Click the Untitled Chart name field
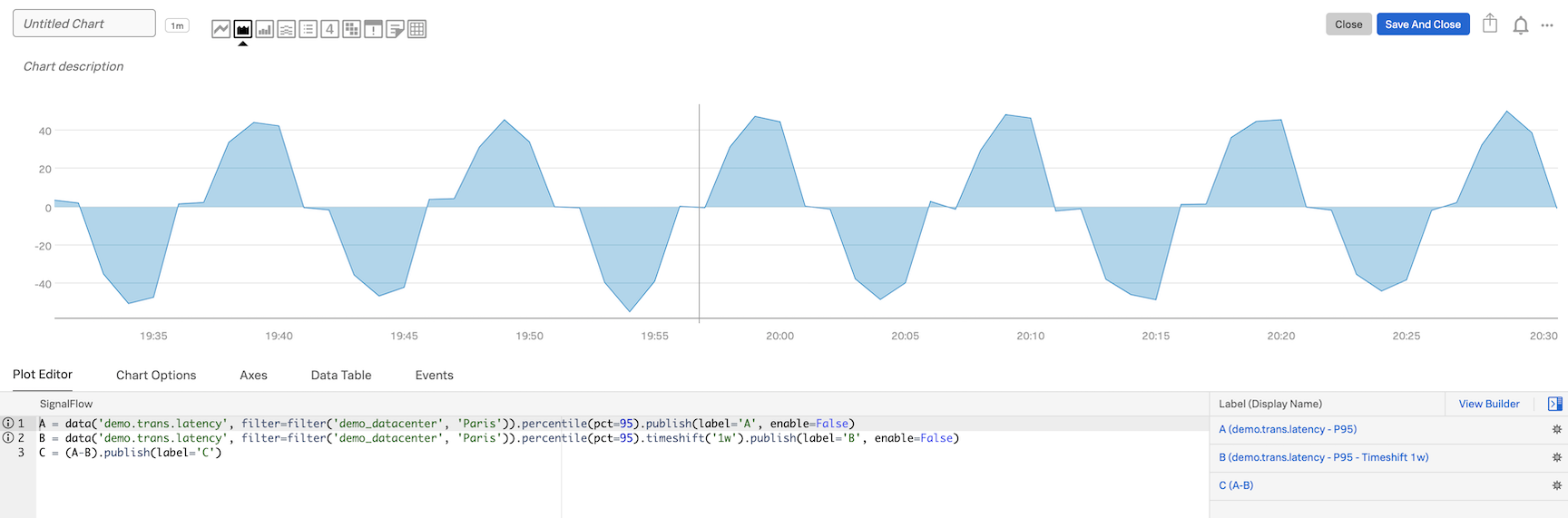Screen dimensions: 1568x518 [x=83, y=24]
